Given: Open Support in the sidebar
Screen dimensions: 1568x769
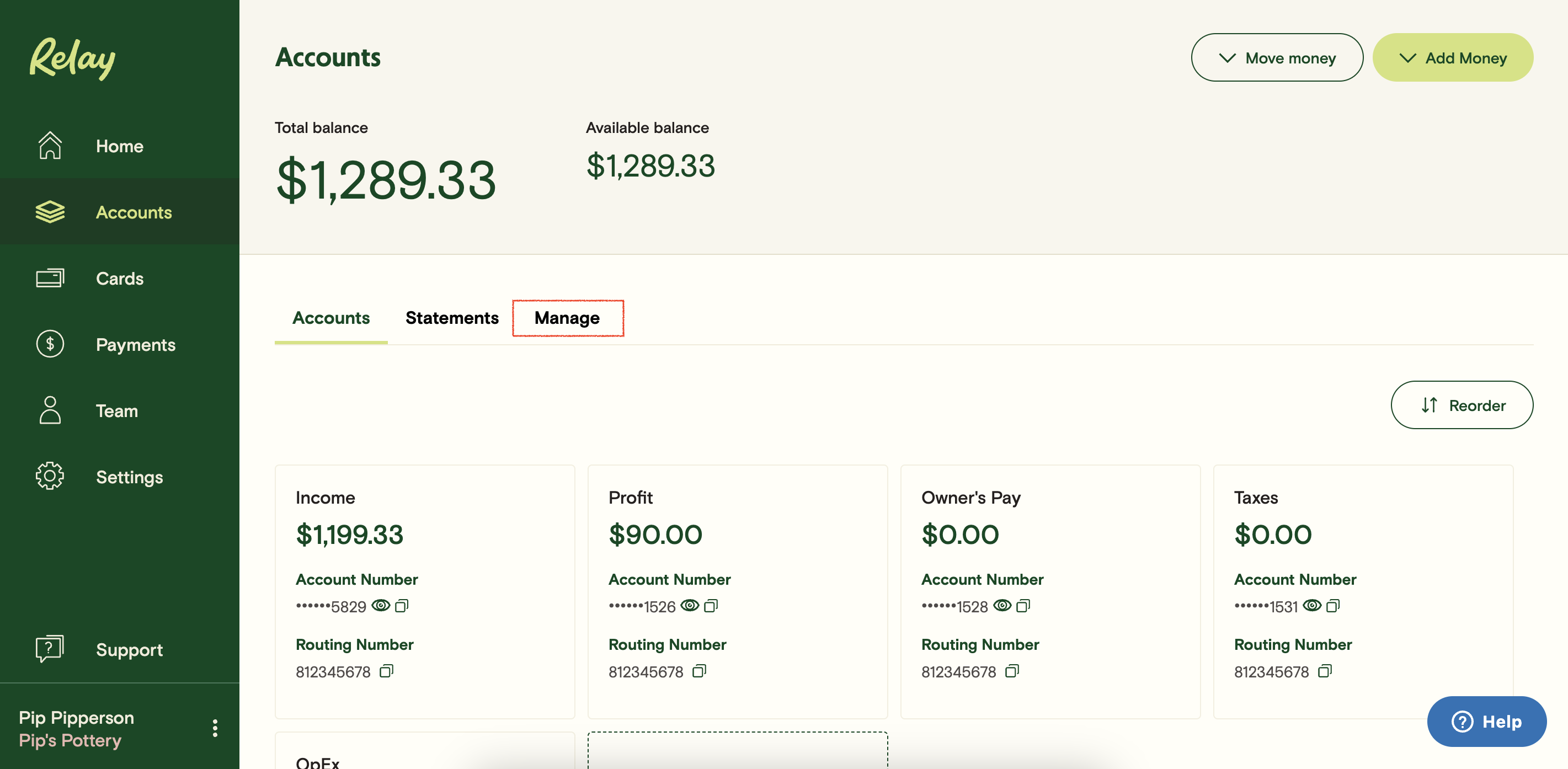Looking at the screenshot, I should pyautogui.click(x=120, y=650).
